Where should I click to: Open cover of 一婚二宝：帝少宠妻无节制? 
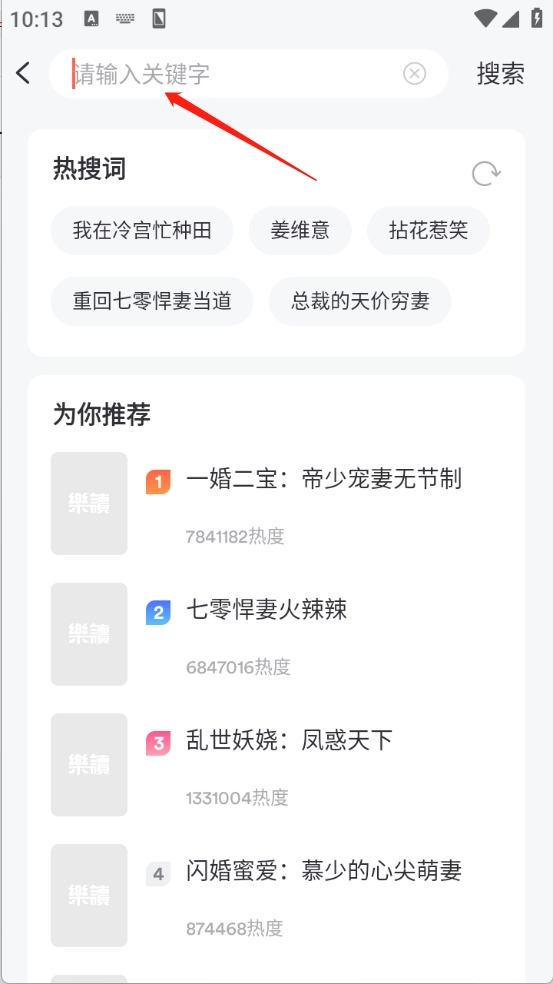tap(89, 503)
